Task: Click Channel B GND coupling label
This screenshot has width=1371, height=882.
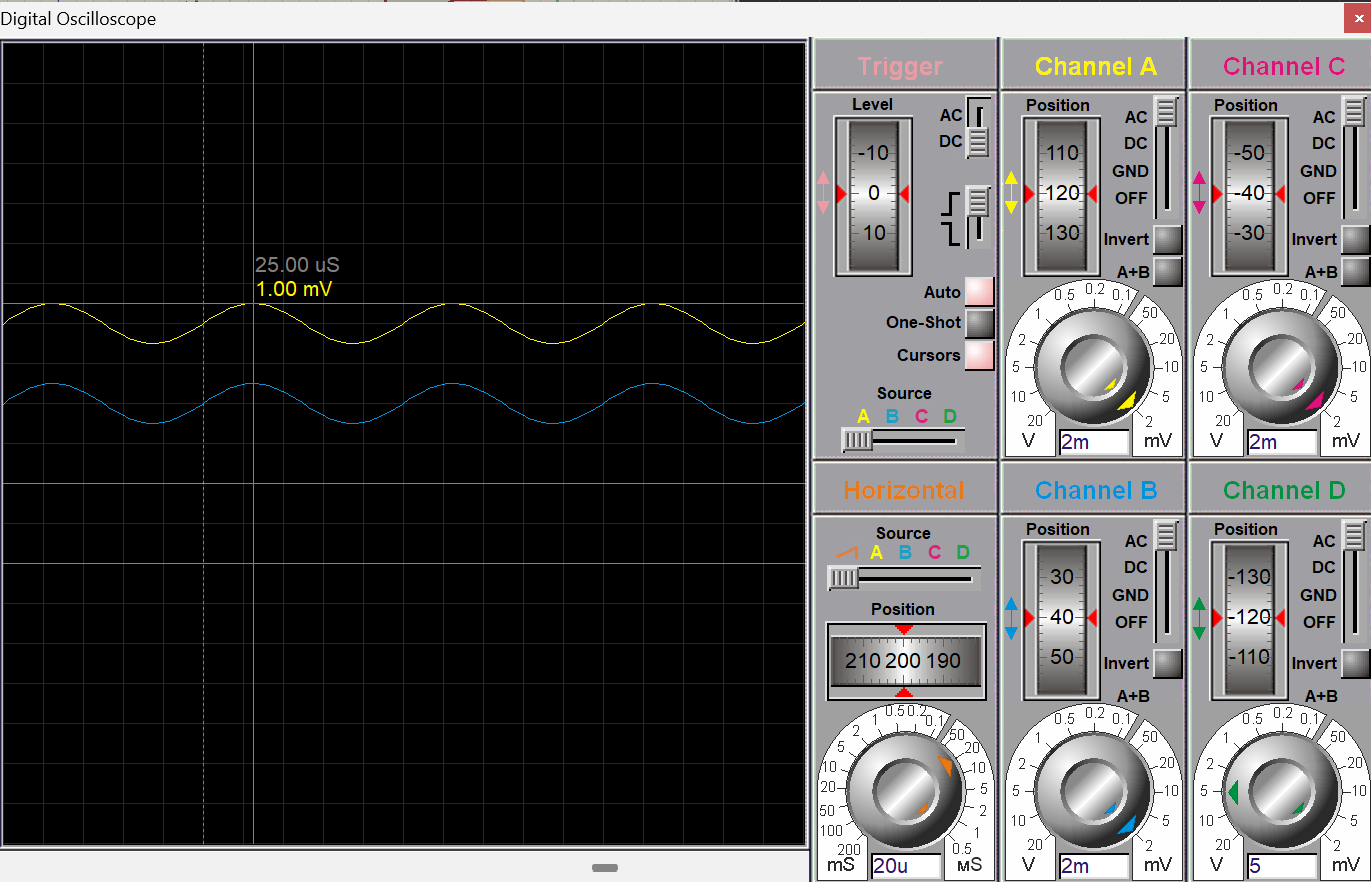Action: tap(1130, 595)
